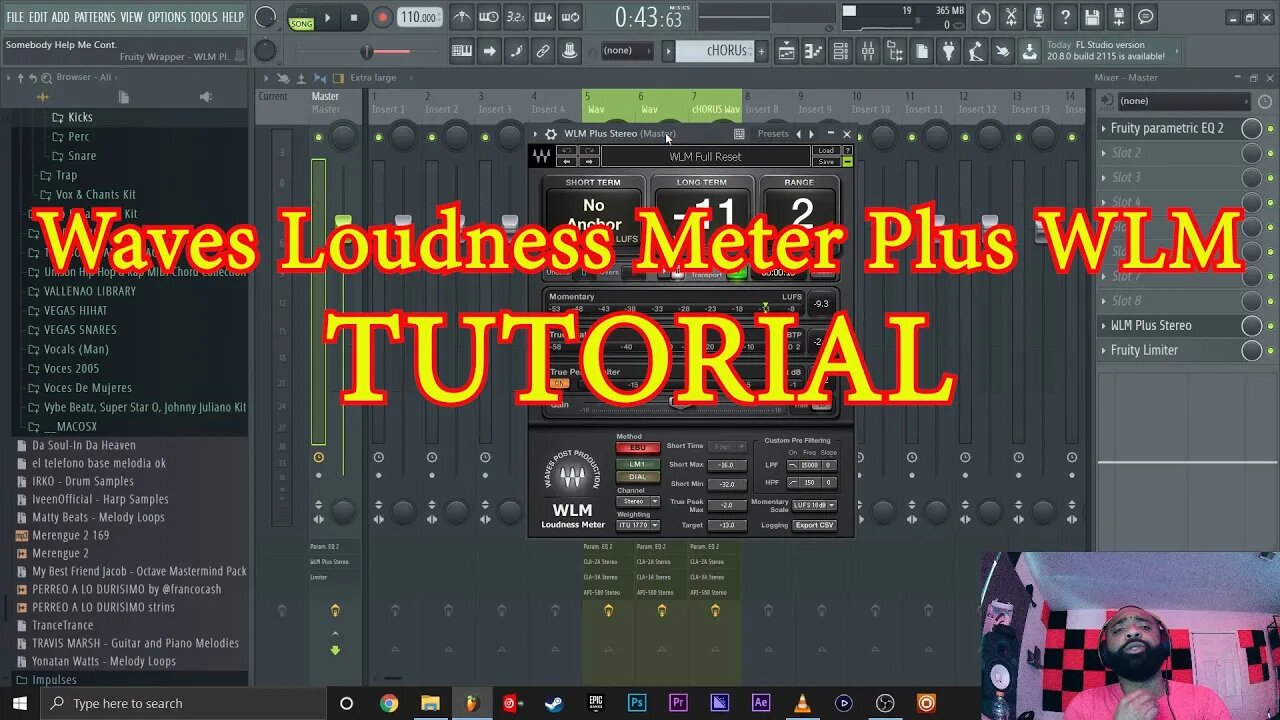
Task: Select DIAL method in WLM
Action: pos(637,477)
